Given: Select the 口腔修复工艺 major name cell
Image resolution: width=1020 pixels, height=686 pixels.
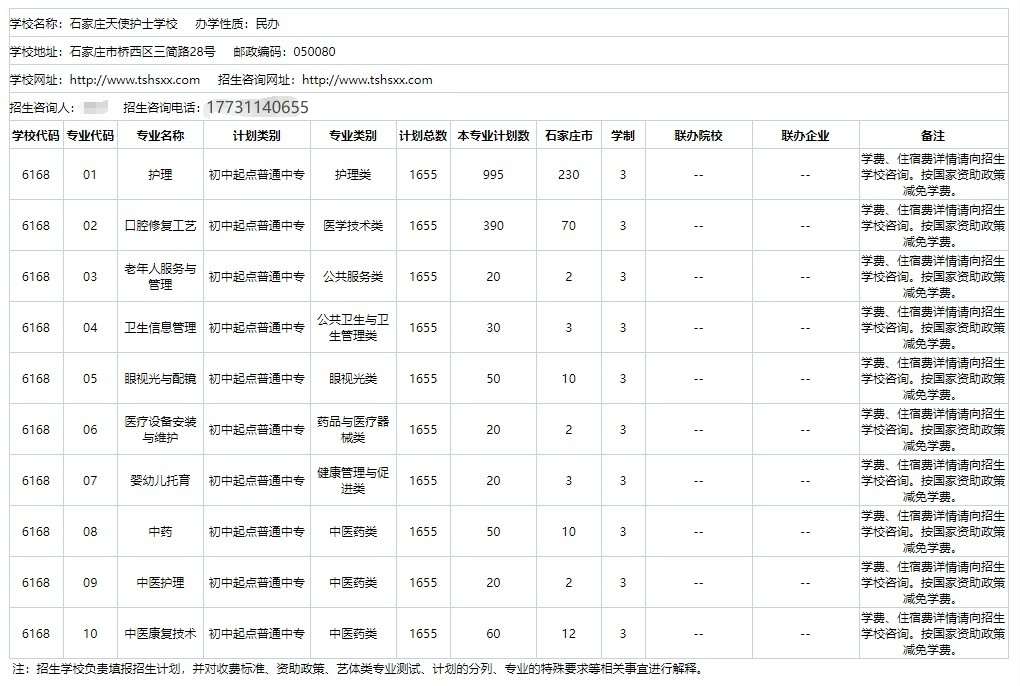Looking at the screenshot, I should click(160, 225).
